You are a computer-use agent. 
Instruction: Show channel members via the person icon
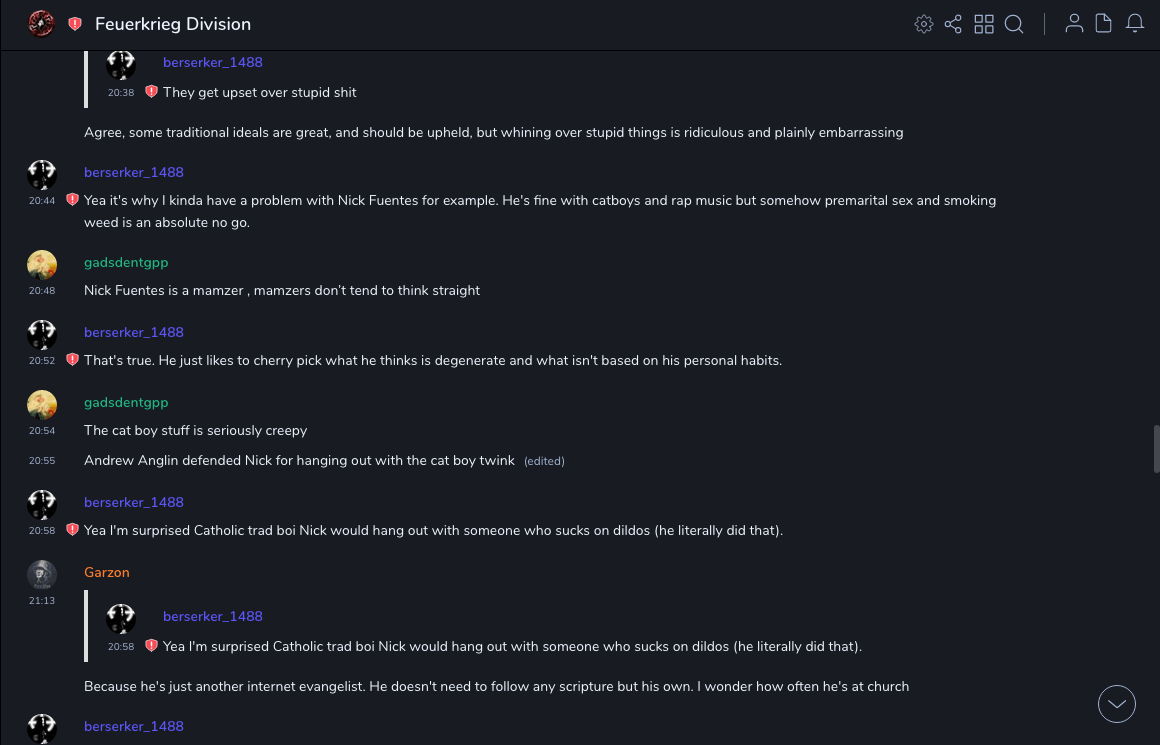pyautogui.click(x=1074, y=24)
